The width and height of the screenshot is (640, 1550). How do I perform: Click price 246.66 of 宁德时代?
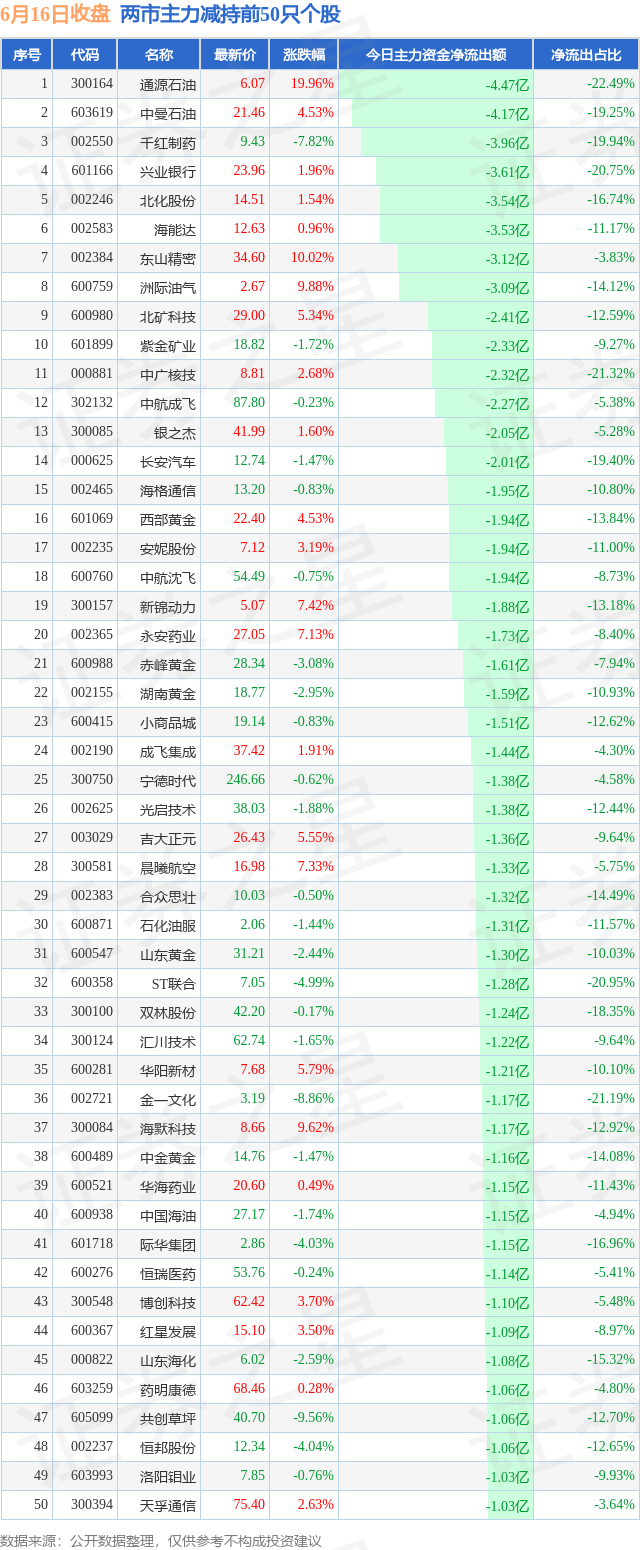pos(246,780)
